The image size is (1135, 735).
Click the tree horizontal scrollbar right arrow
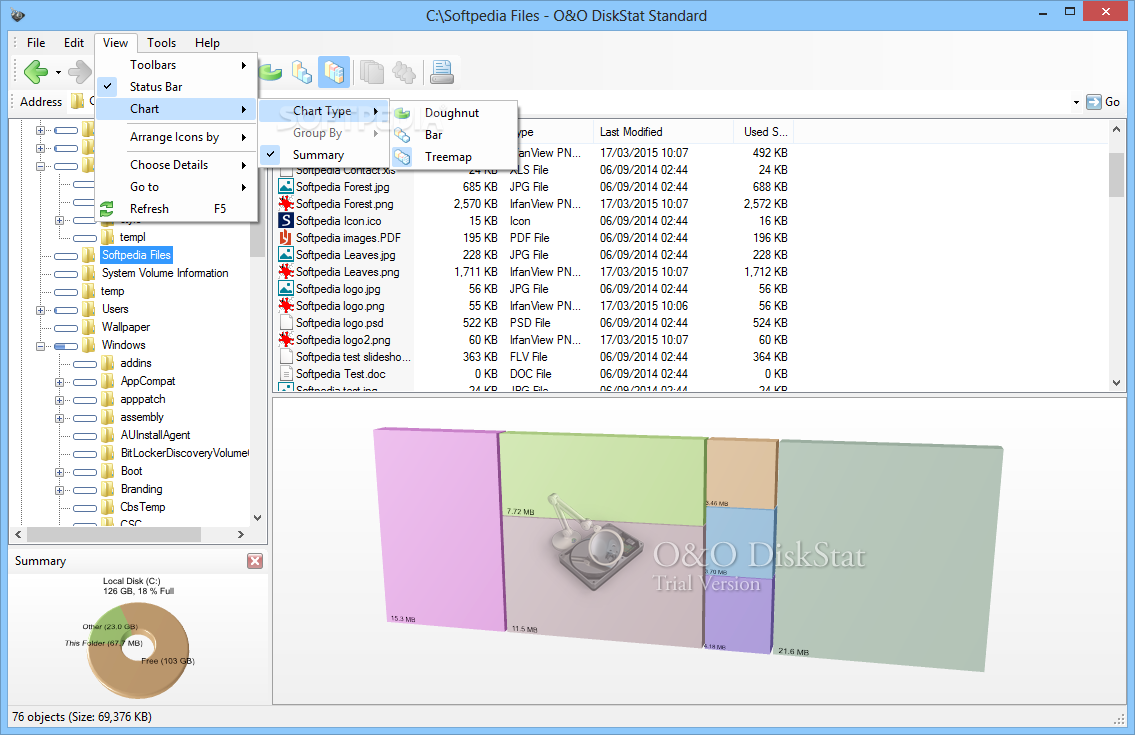coord(241,534)
